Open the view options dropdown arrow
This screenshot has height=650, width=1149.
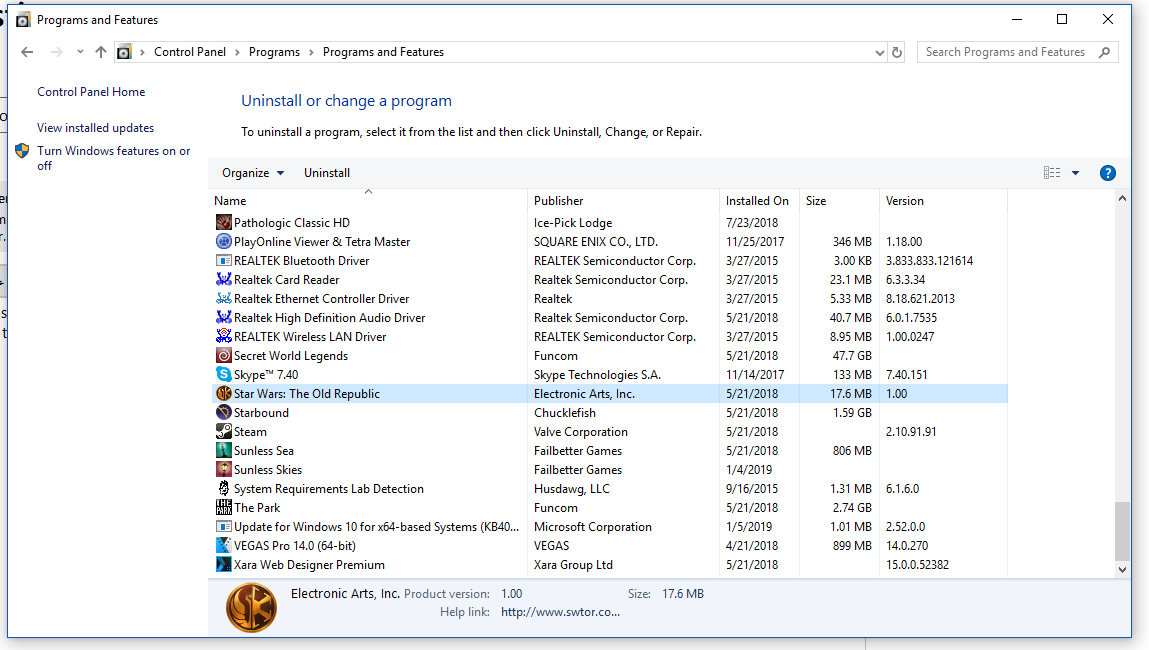(x=1076, y=173)
